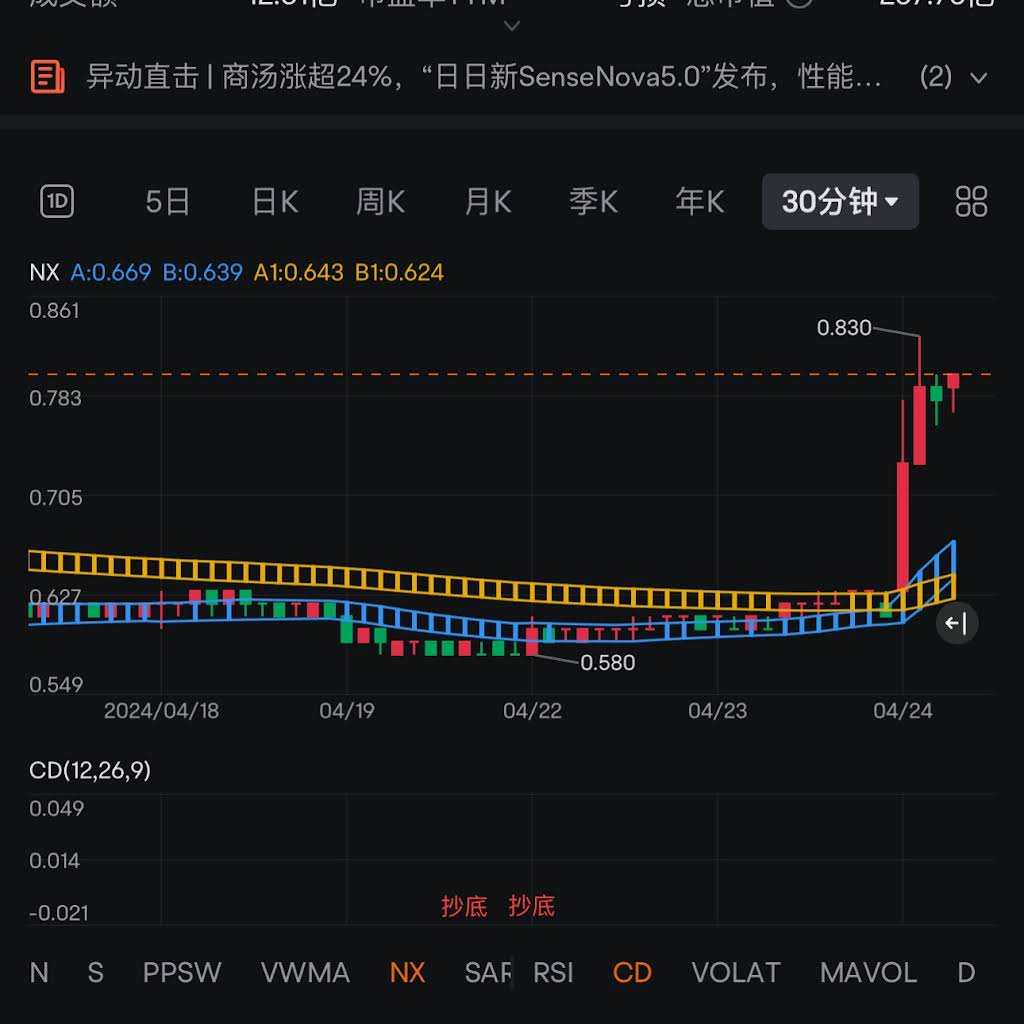Enable the RSI indicator
The width and height of the screenshot is (1024, 1024).
coord(553,972)
